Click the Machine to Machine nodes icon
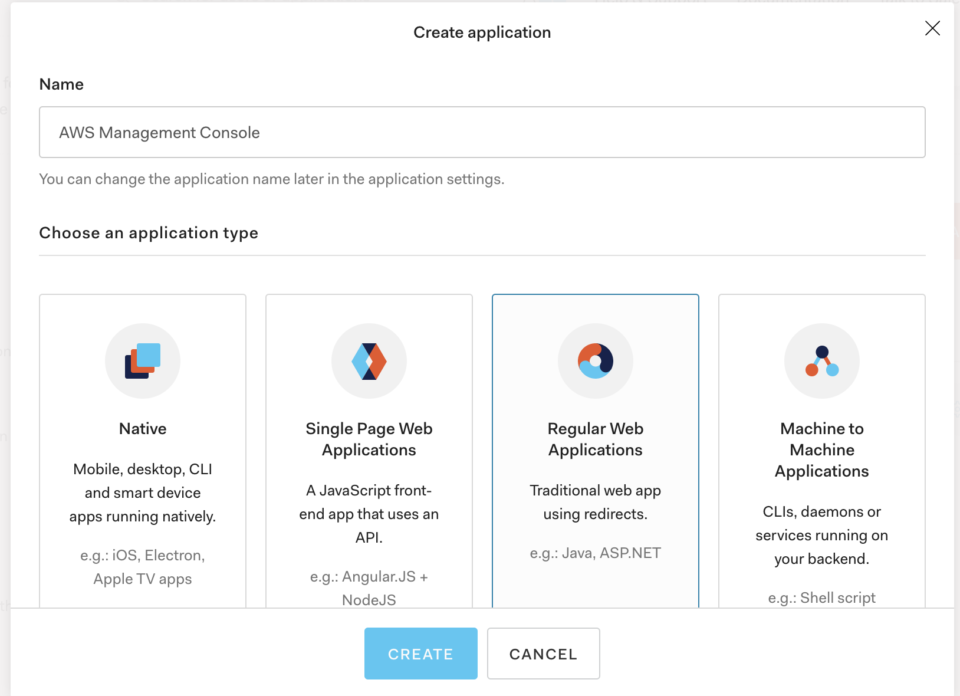960x696 pixels. pos(821,361)
